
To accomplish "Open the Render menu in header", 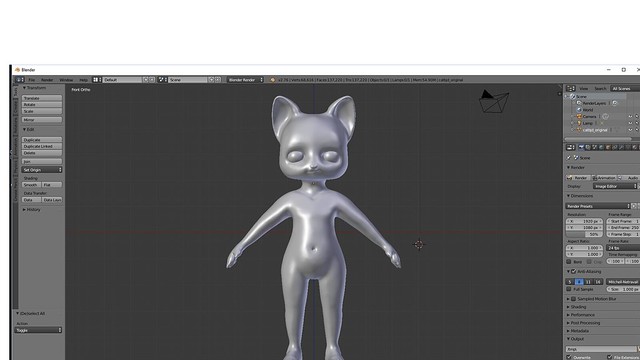I will [x=47, y=80].
